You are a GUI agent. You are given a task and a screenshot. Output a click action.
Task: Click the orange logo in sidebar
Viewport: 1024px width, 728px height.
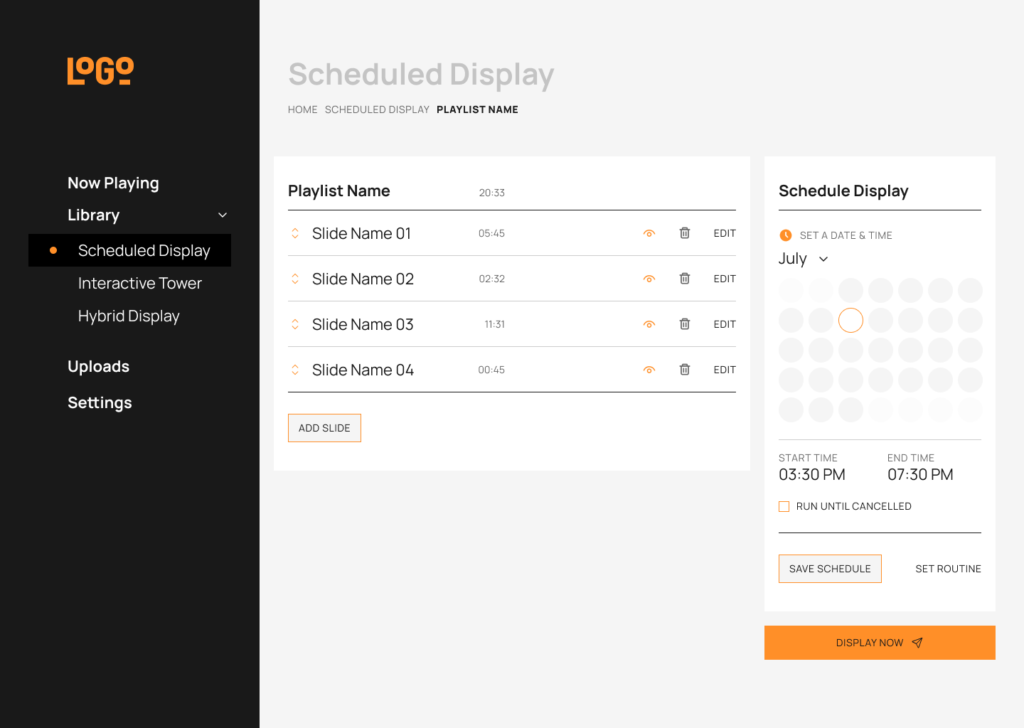(x=100, y=71)
